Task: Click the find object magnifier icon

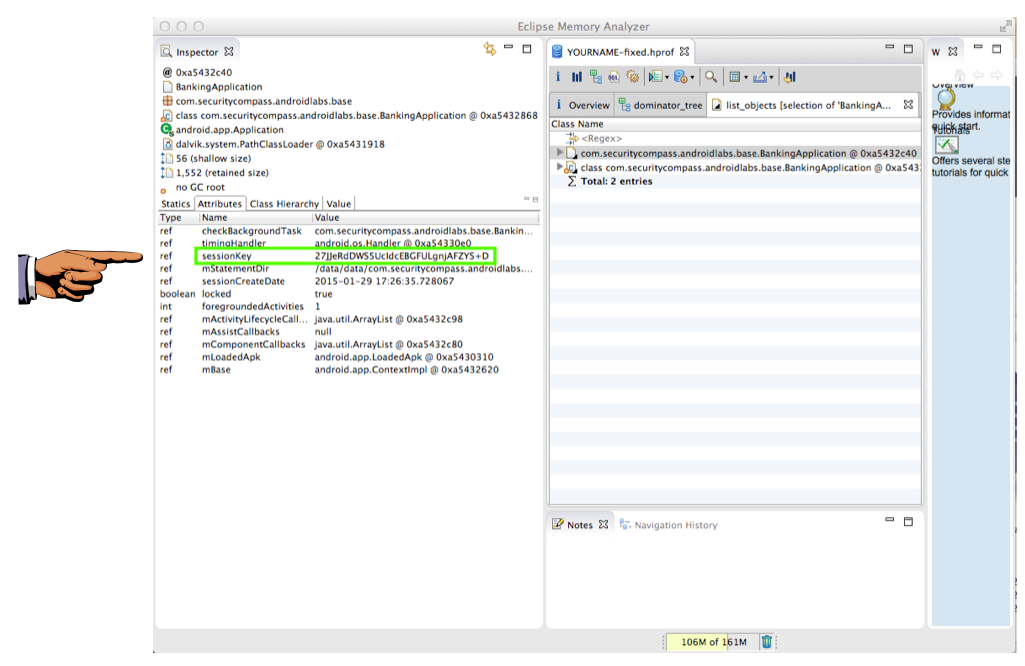Action: pyautogui.click(x=710, y=77)
